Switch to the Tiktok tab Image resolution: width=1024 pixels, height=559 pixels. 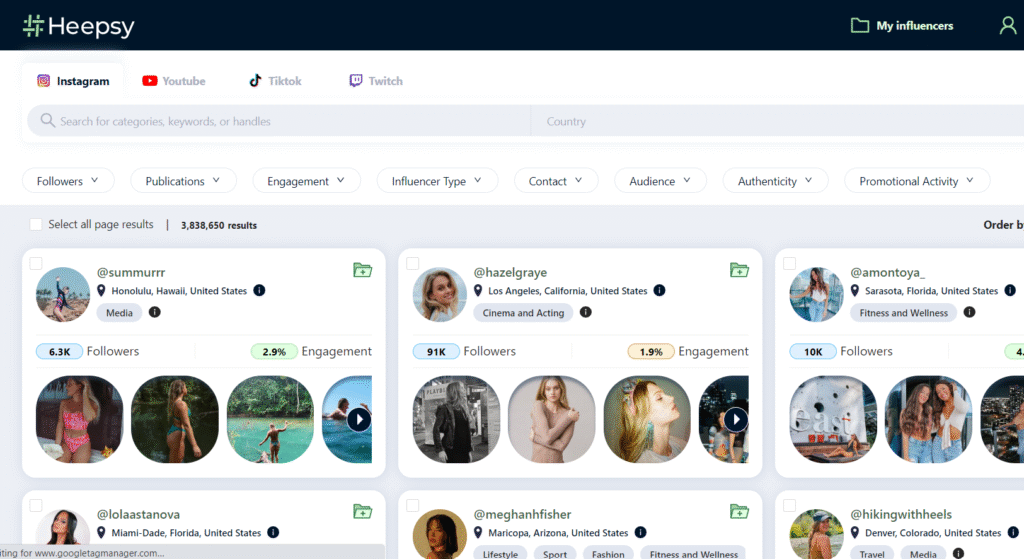275,81
